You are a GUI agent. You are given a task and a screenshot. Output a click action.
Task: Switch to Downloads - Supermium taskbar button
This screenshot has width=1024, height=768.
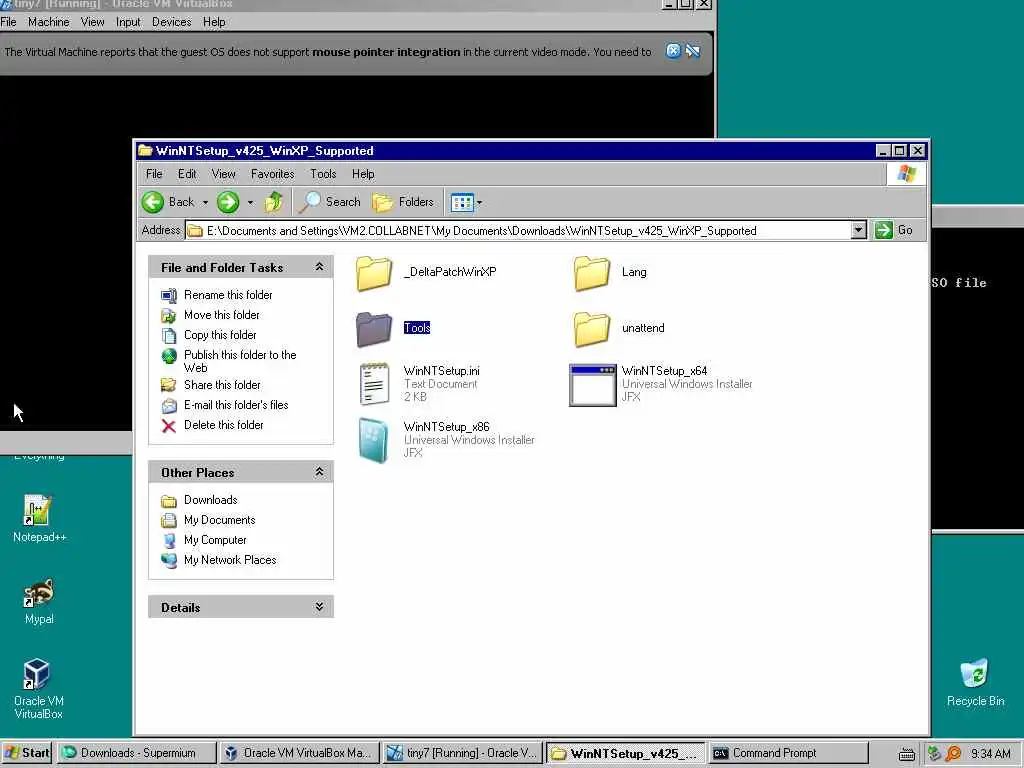pos(136,753)
